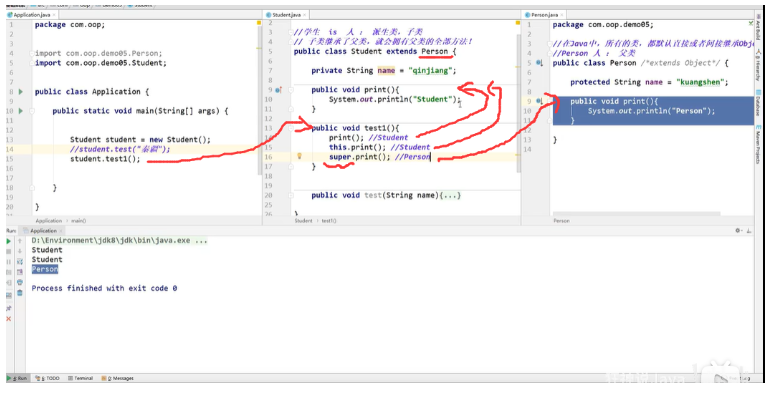Click the print icon in Run console

tap(20, 282)
